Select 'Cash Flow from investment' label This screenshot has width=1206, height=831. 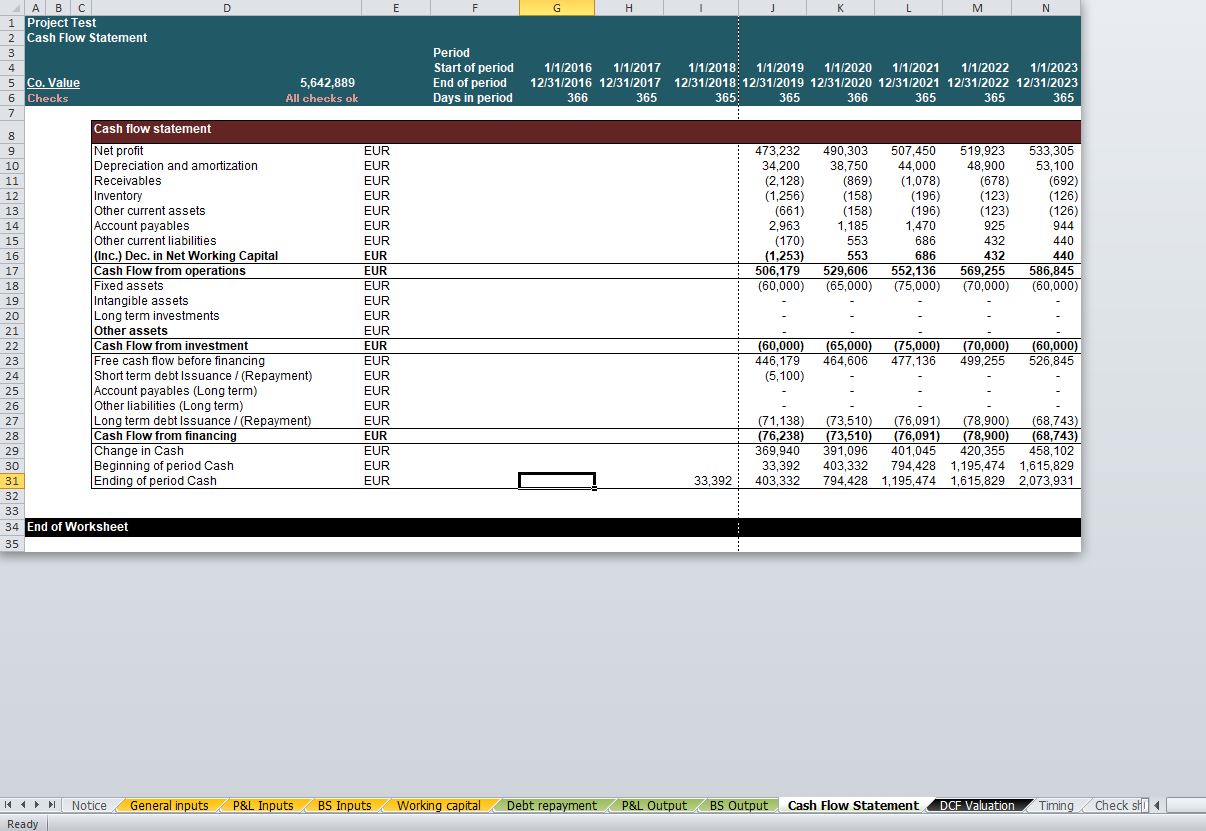171,346
